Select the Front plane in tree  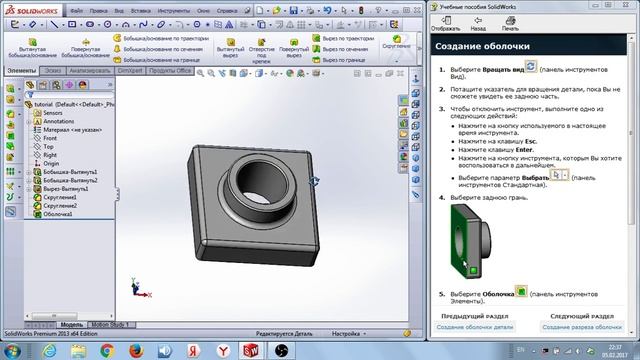click(x=50, y=138)
